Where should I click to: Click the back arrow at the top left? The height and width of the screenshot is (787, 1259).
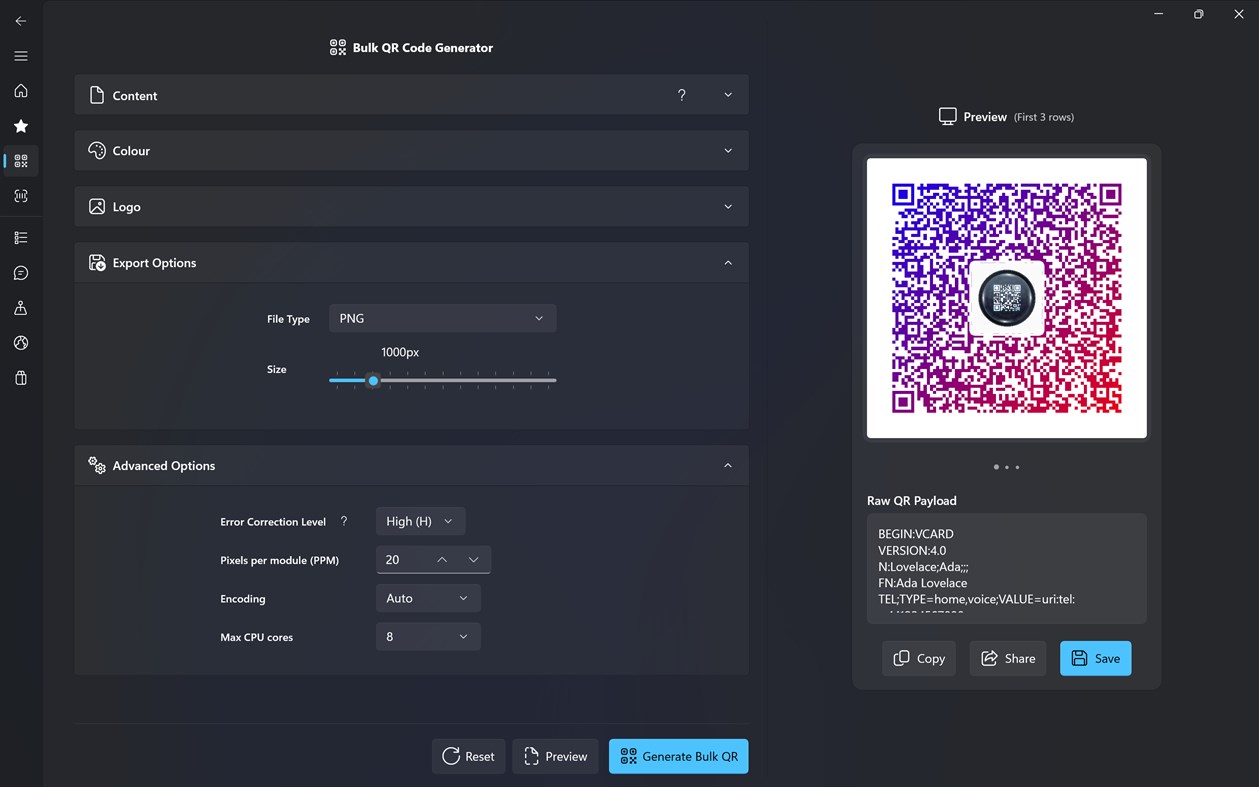[20, 20]
